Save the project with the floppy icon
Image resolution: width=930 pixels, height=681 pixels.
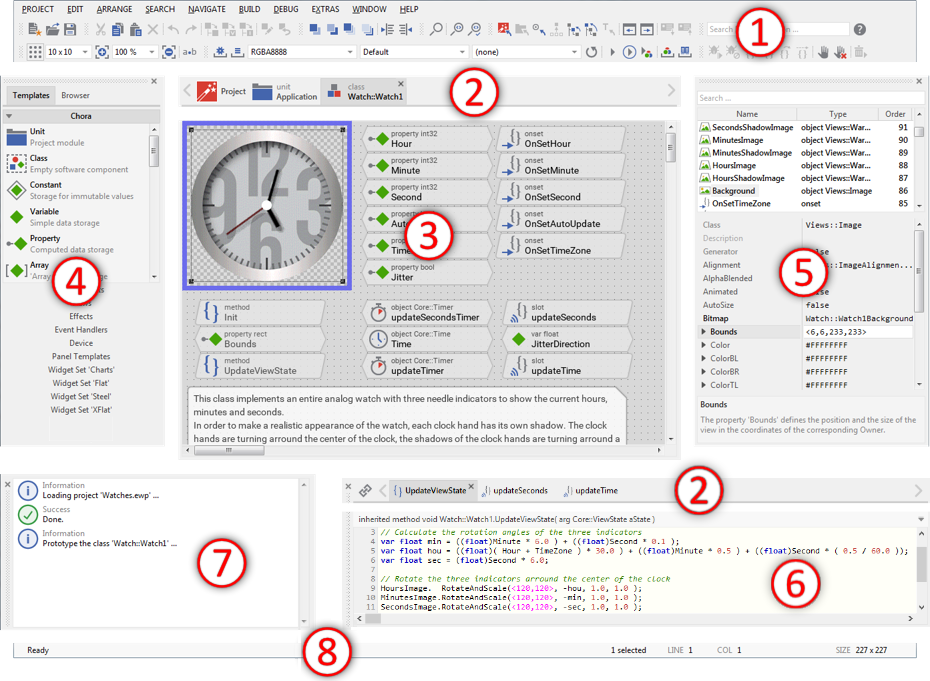coord(70,29)
